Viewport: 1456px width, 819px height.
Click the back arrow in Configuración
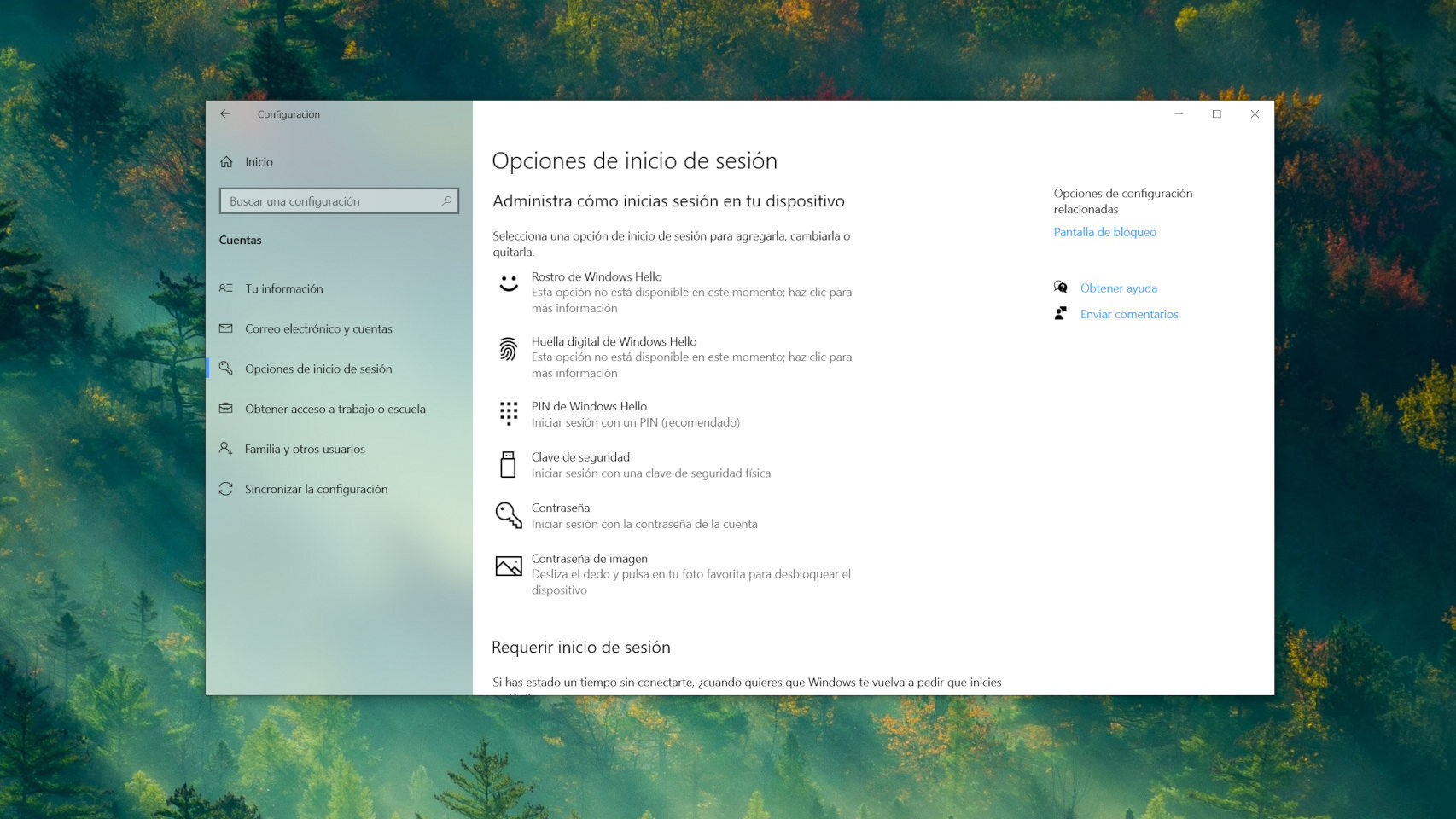[226, 113]
